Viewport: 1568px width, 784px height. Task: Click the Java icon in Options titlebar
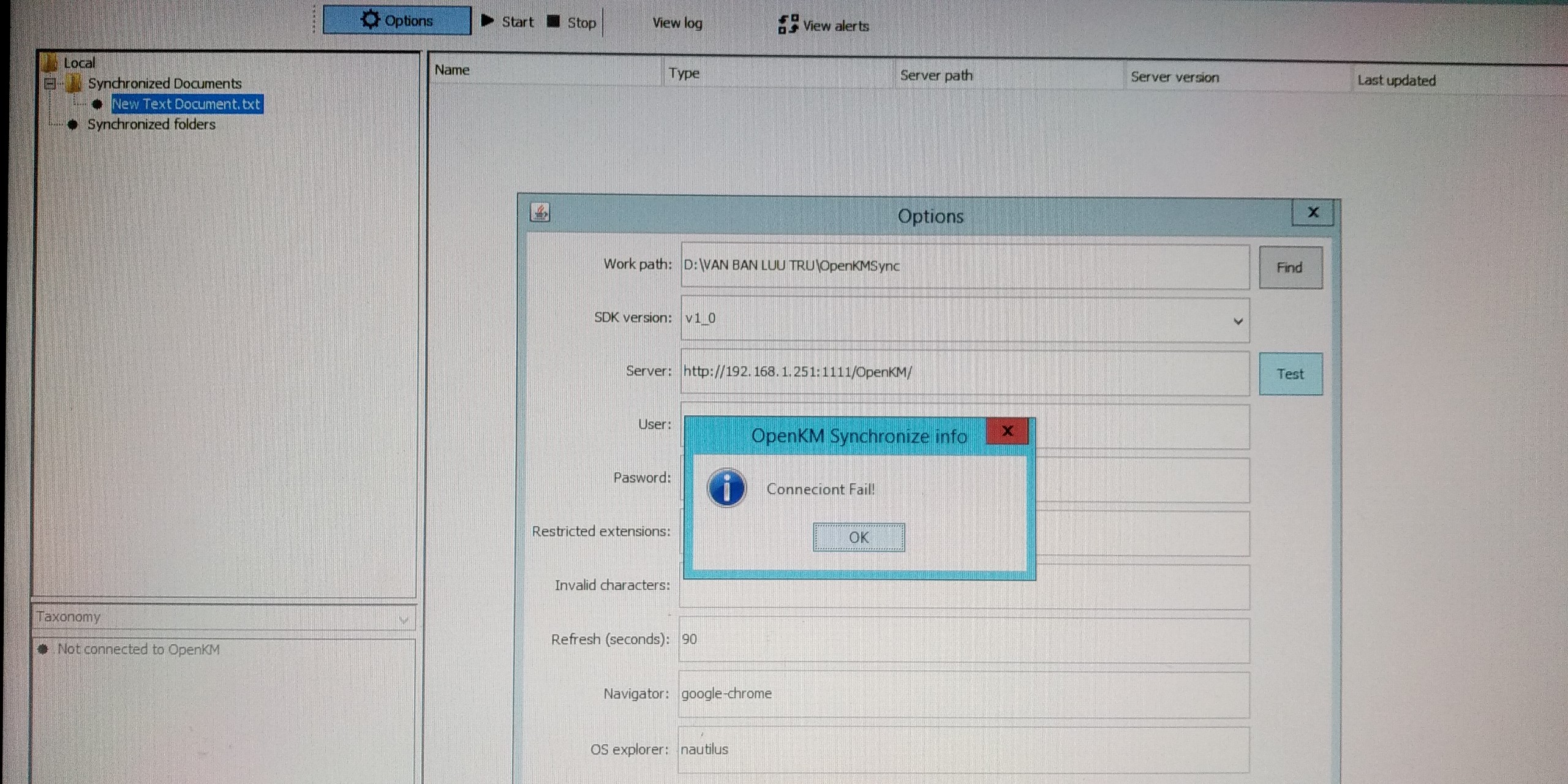coord(540,213)
